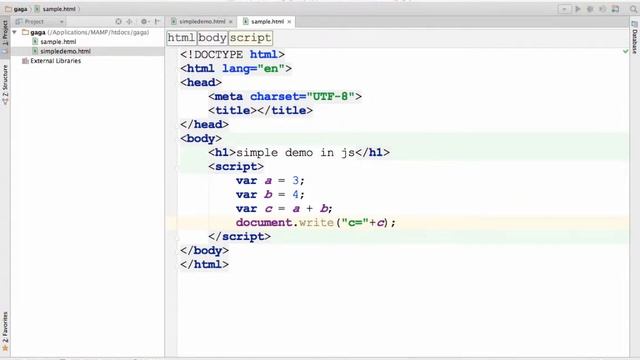Click the lang="en" attribute text
Screen dimensions: 640x360
click(x=253, y=69)
